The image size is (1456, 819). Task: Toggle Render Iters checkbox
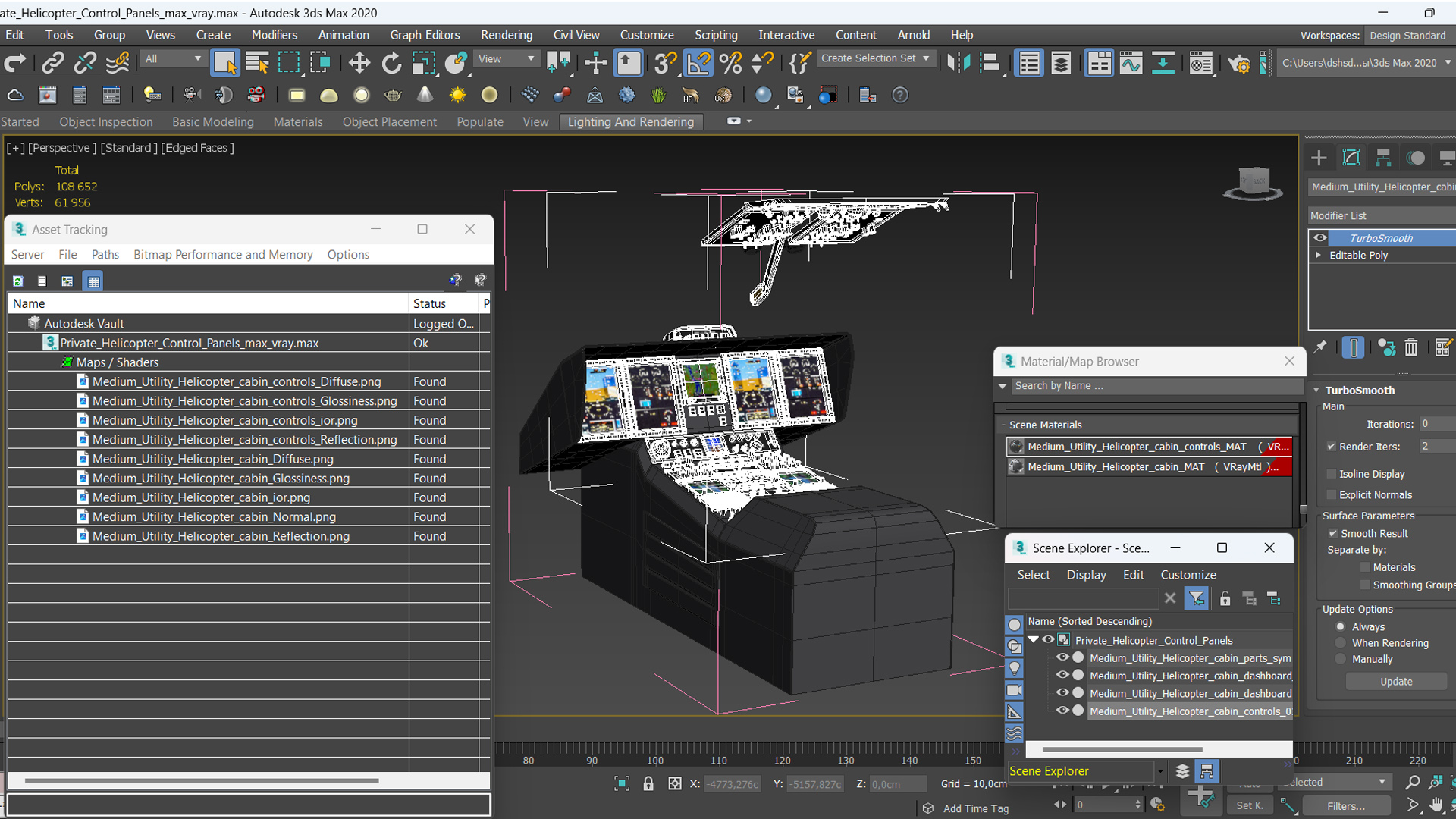pyautogui.click(x=1331, y=447)
